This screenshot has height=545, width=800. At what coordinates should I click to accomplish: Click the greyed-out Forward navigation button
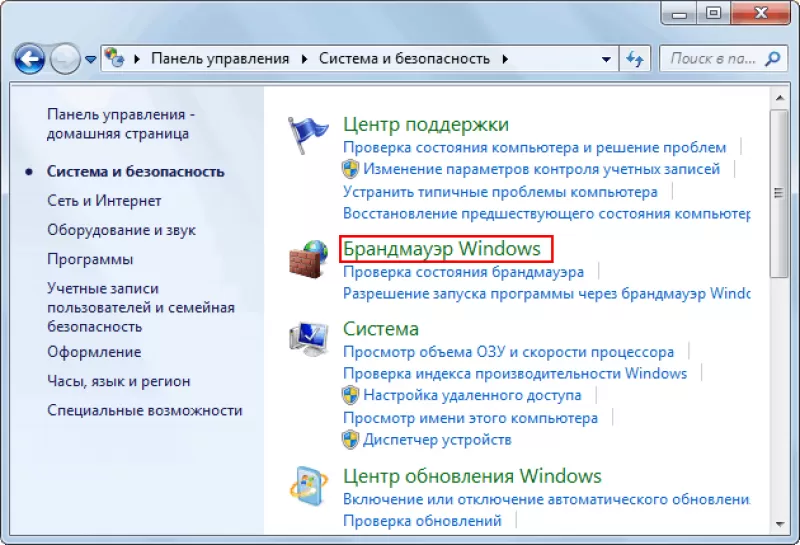pos(65,59)
